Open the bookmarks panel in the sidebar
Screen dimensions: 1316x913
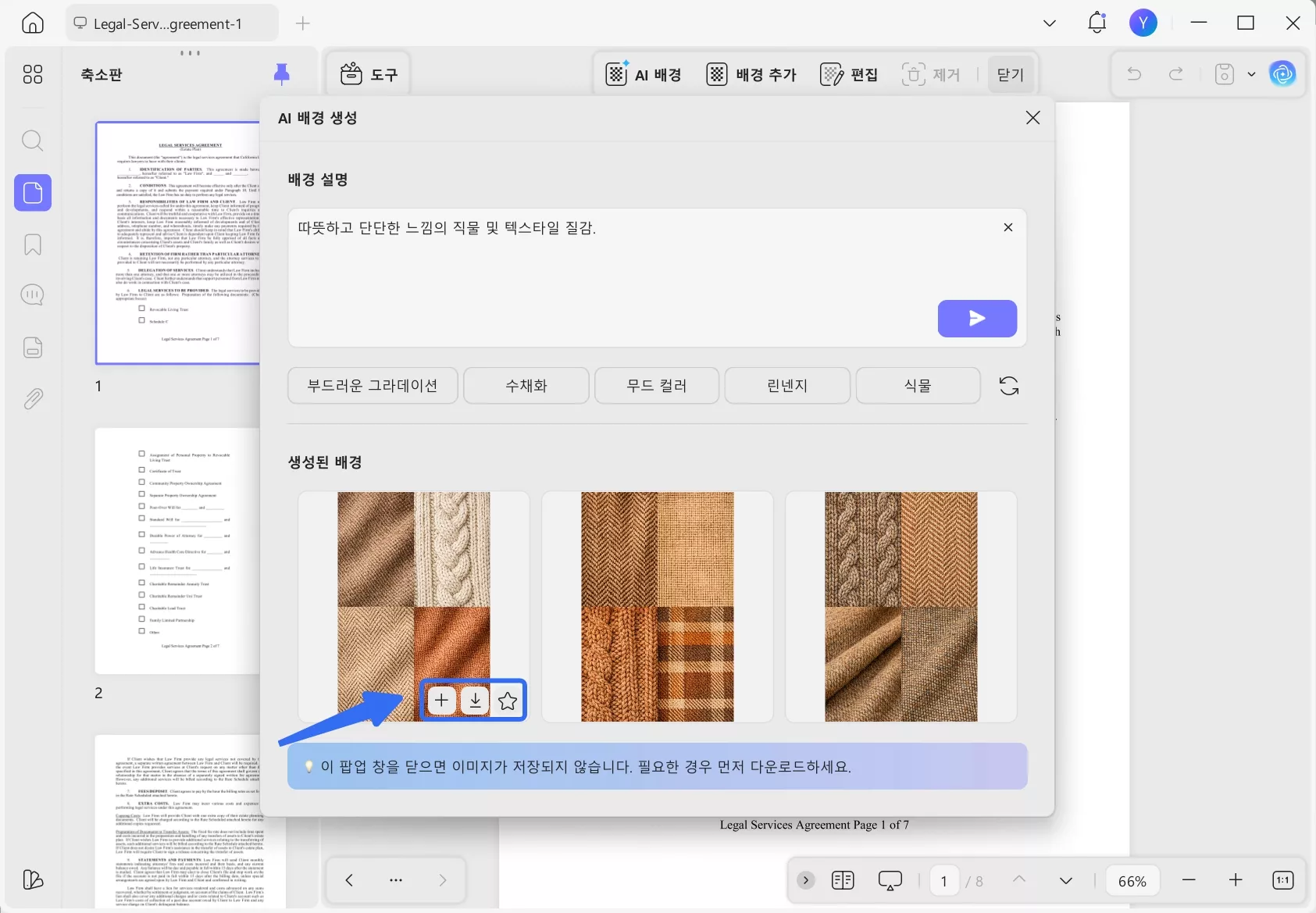(33, 244)
